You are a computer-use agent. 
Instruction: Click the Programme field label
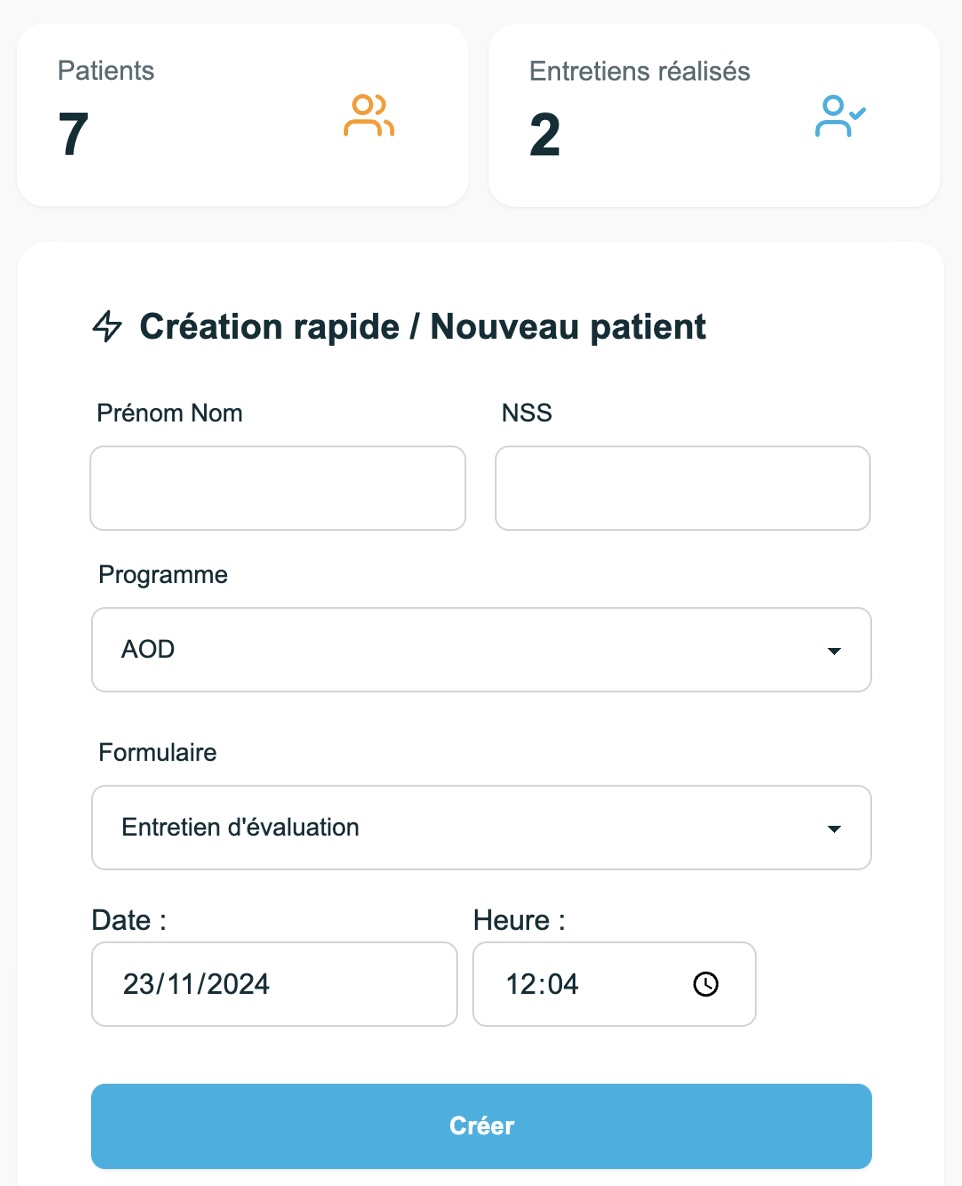point(163,575)
